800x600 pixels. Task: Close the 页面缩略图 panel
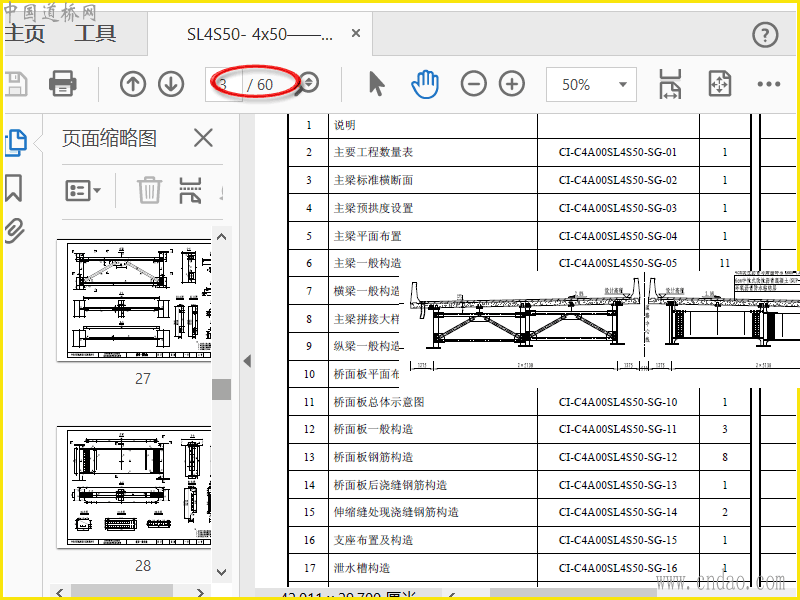(x=203, y=138)
